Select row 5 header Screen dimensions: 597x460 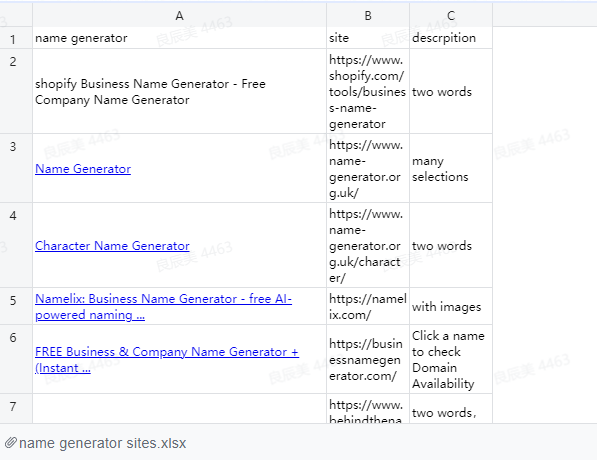13,306
